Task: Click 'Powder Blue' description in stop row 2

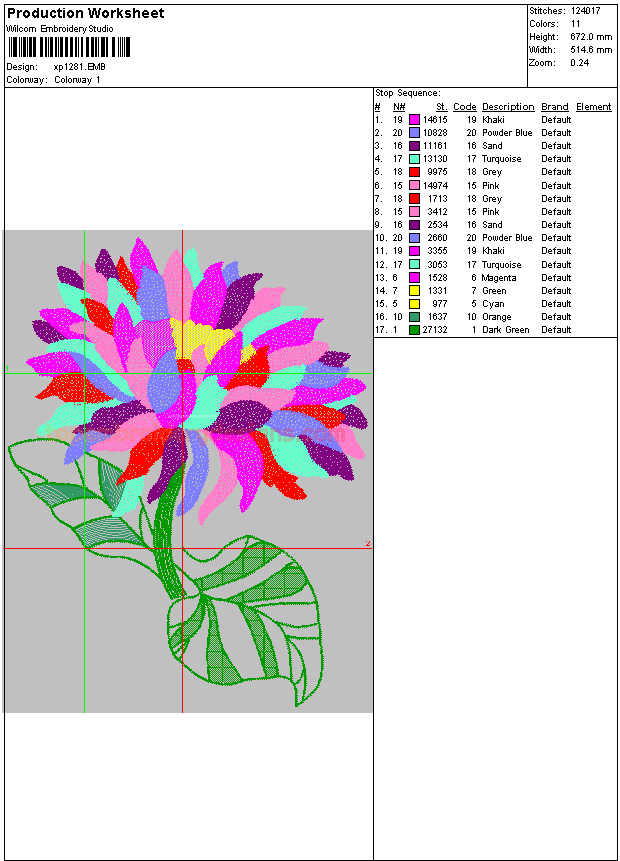Action: [507, 133]
